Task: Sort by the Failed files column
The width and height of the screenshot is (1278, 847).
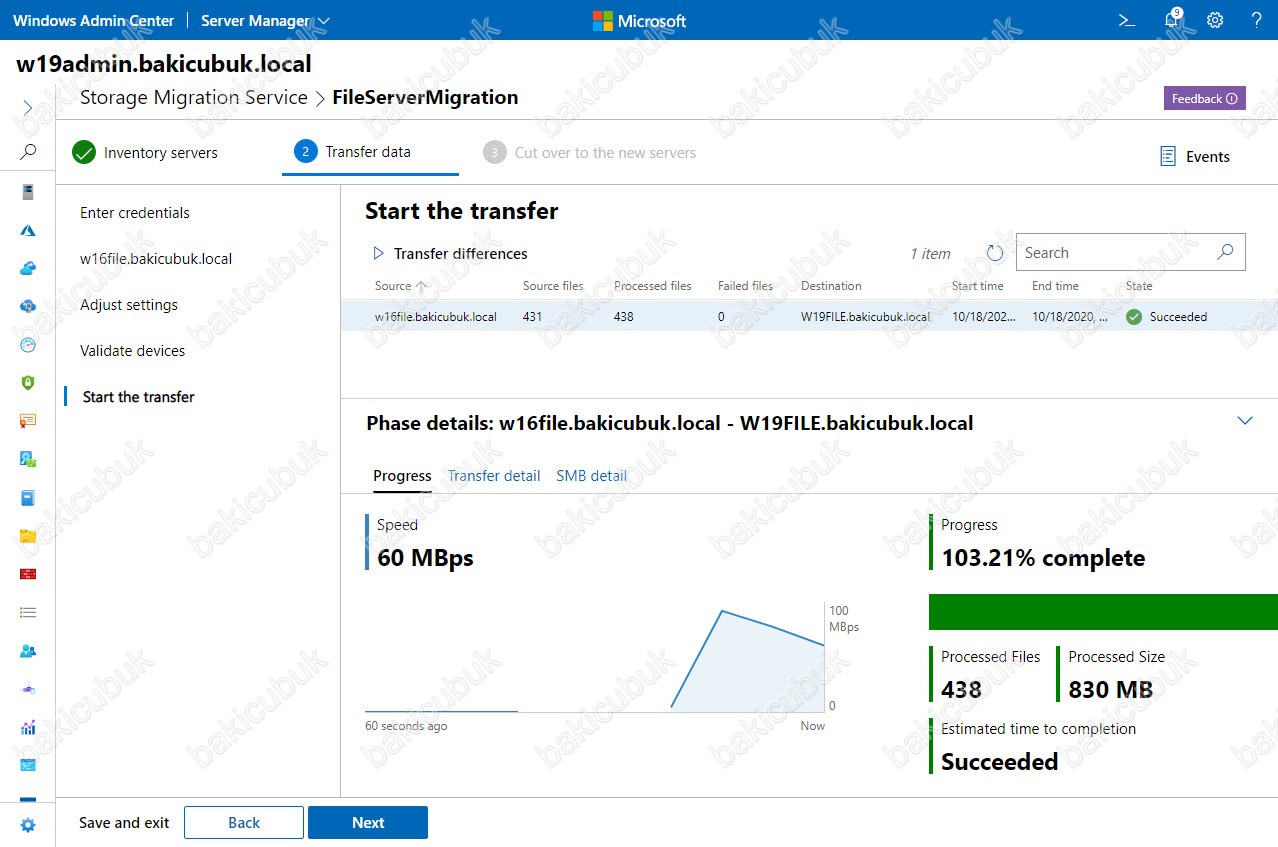Action: click(x=745, y=286)
